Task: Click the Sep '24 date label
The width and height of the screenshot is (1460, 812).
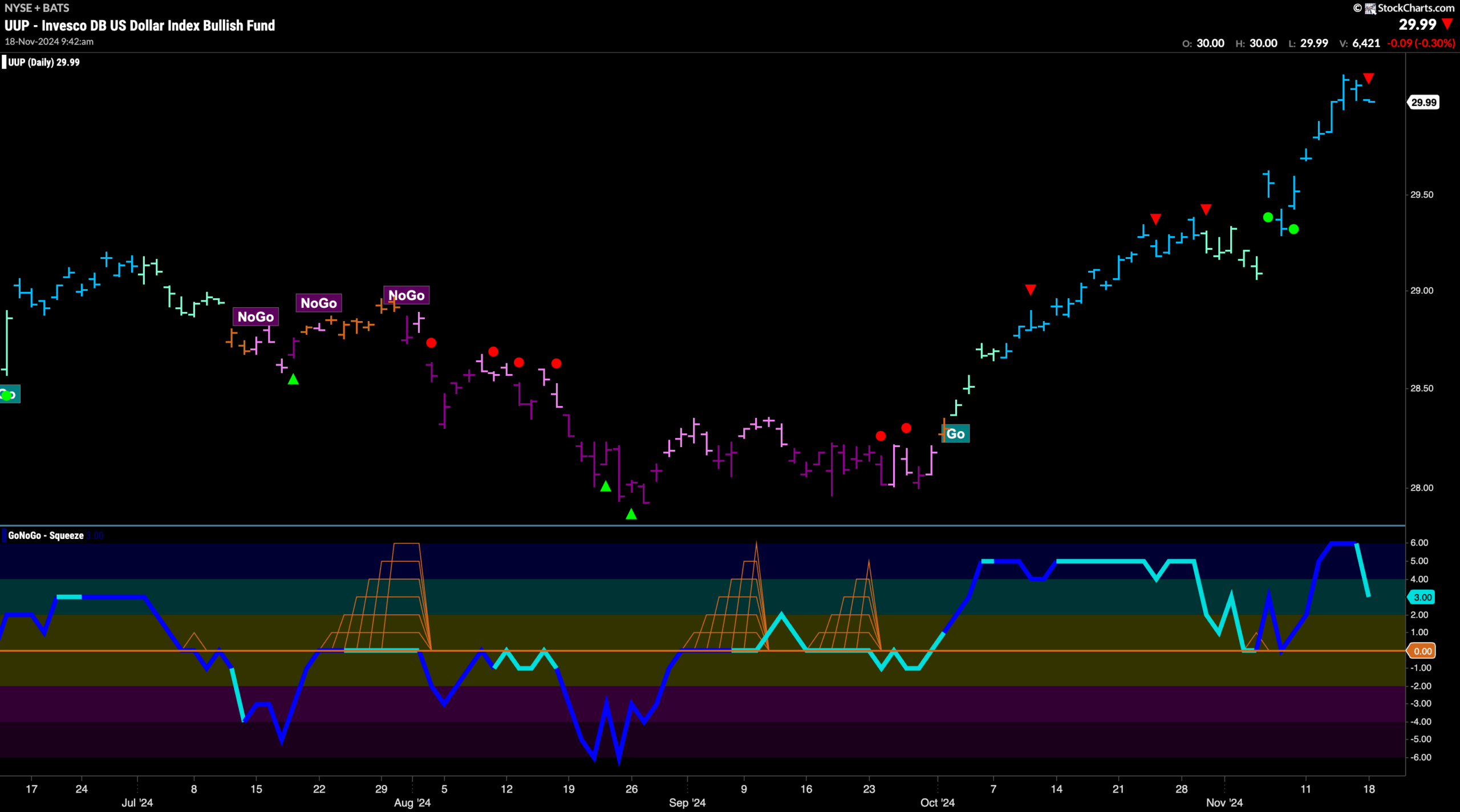Action: pyautogui.click(x=687, y=802)
